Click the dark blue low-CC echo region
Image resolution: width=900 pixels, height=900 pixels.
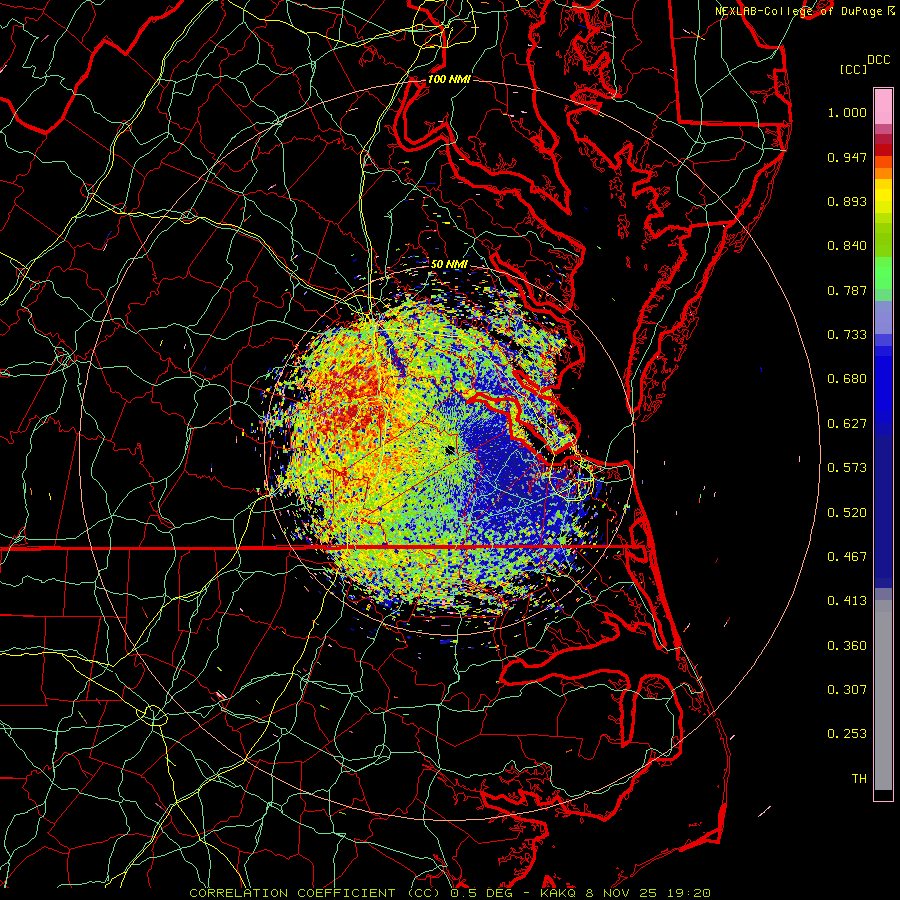pyautogui.click(x=511, y=471)
